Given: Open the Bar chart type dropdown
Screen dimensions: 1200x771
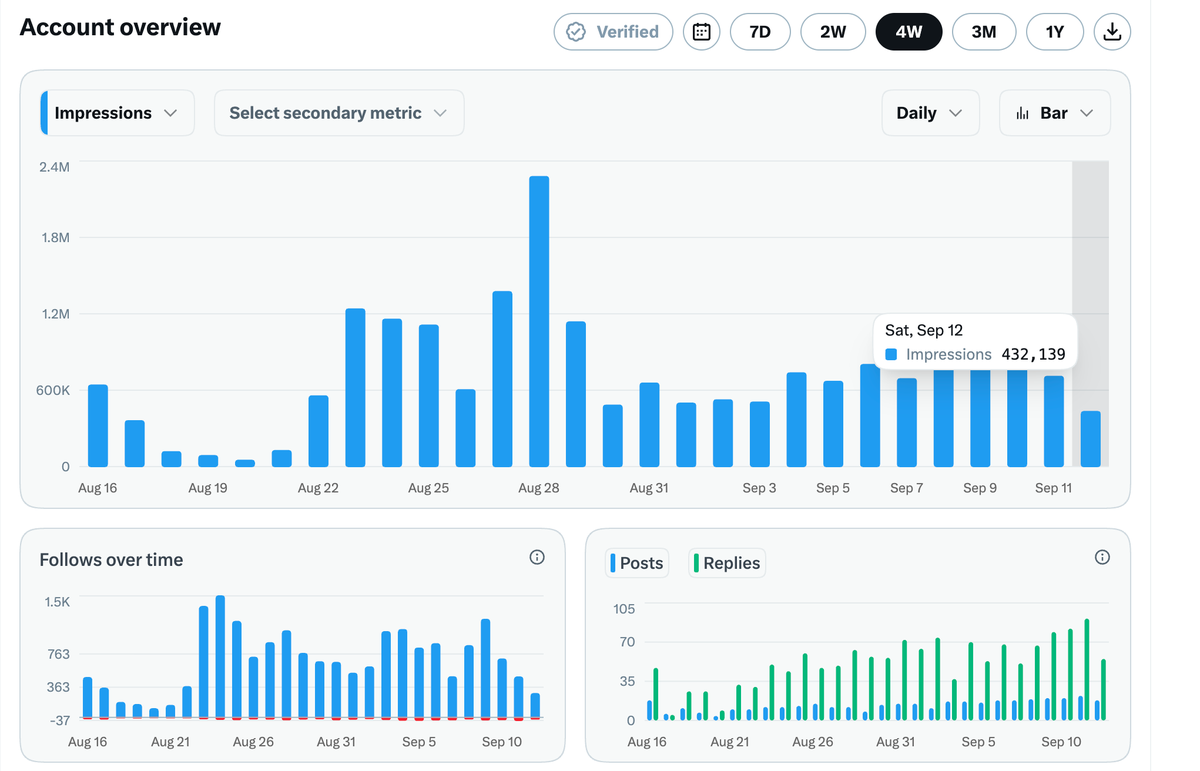Looking at the screenshot, I should (x=1054, y=113).
